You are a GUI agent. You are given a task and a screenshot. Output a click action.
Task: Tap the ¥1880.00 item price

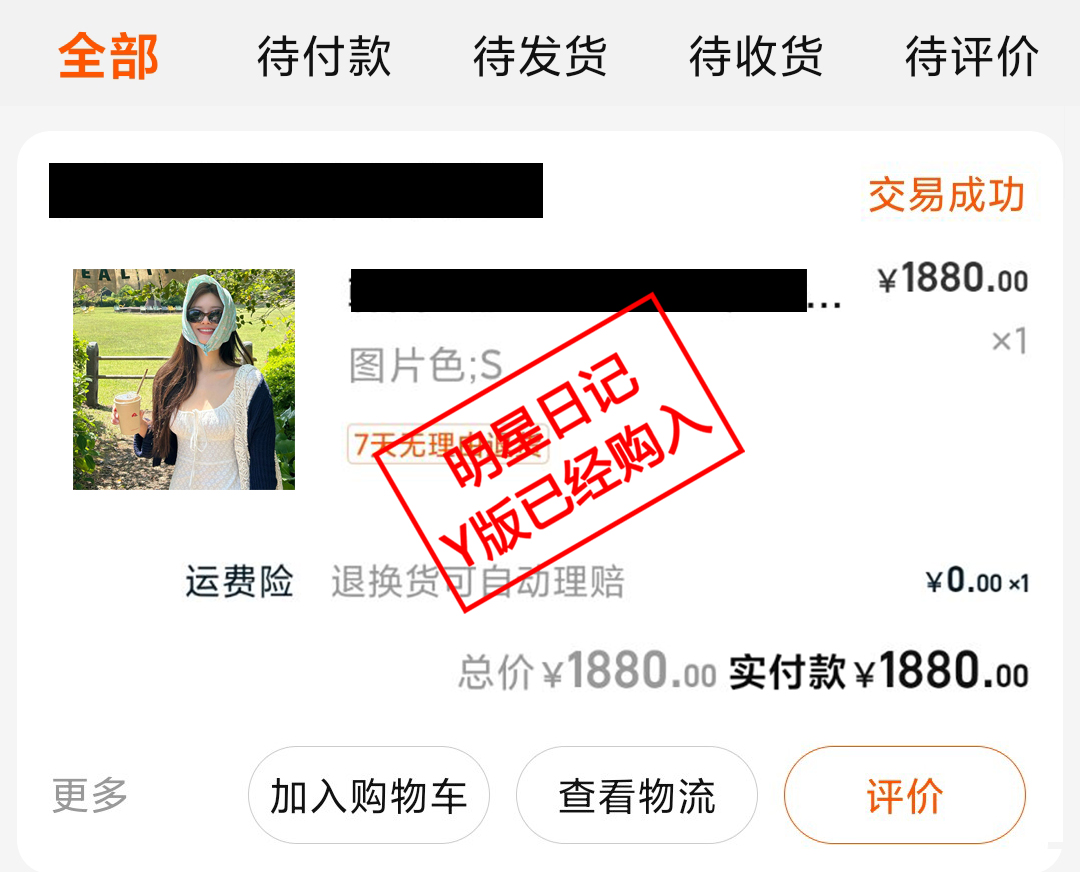pyautogui.click(x=952, y=278)
